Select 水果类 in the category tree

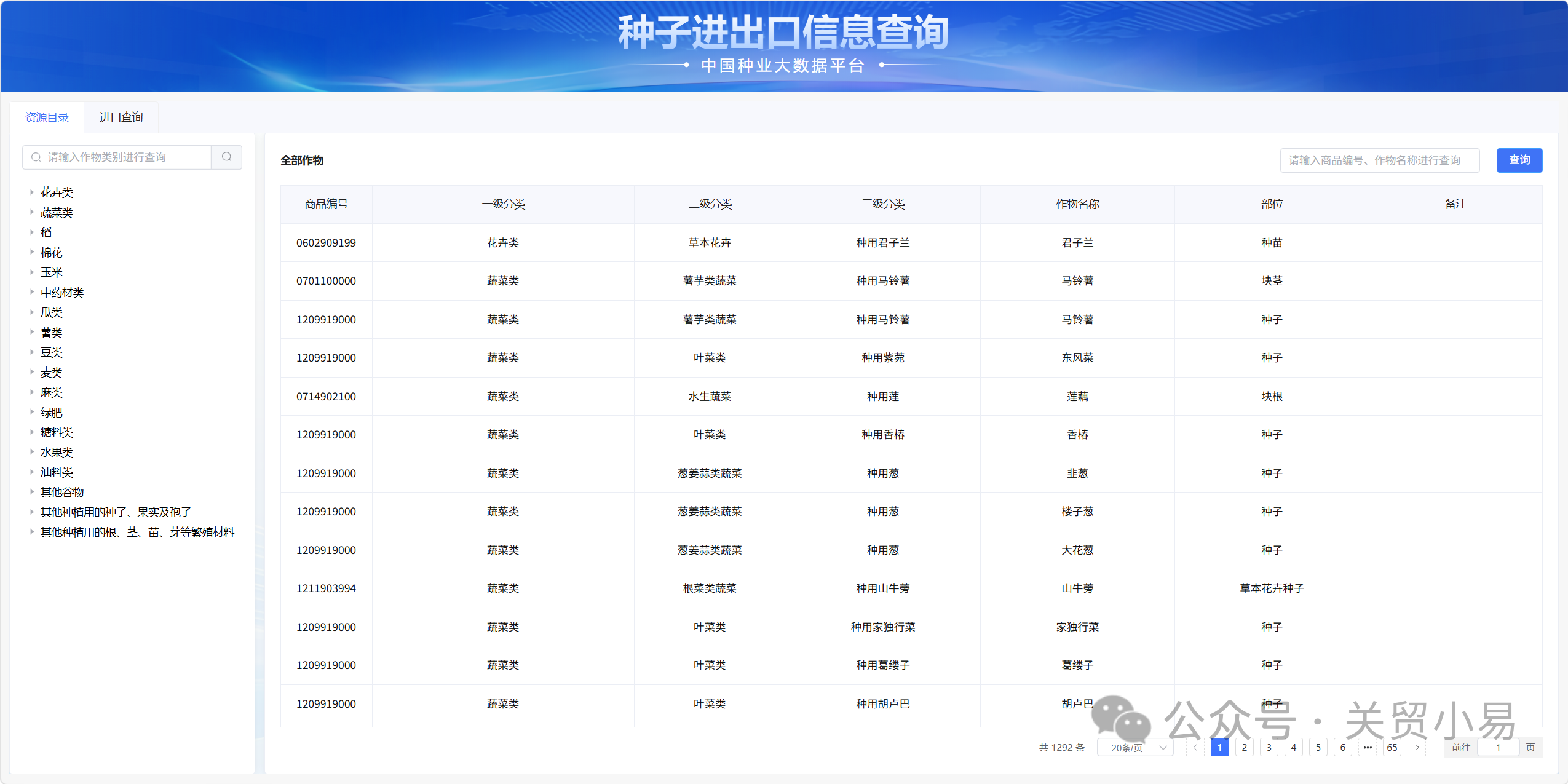coord(57,453)
